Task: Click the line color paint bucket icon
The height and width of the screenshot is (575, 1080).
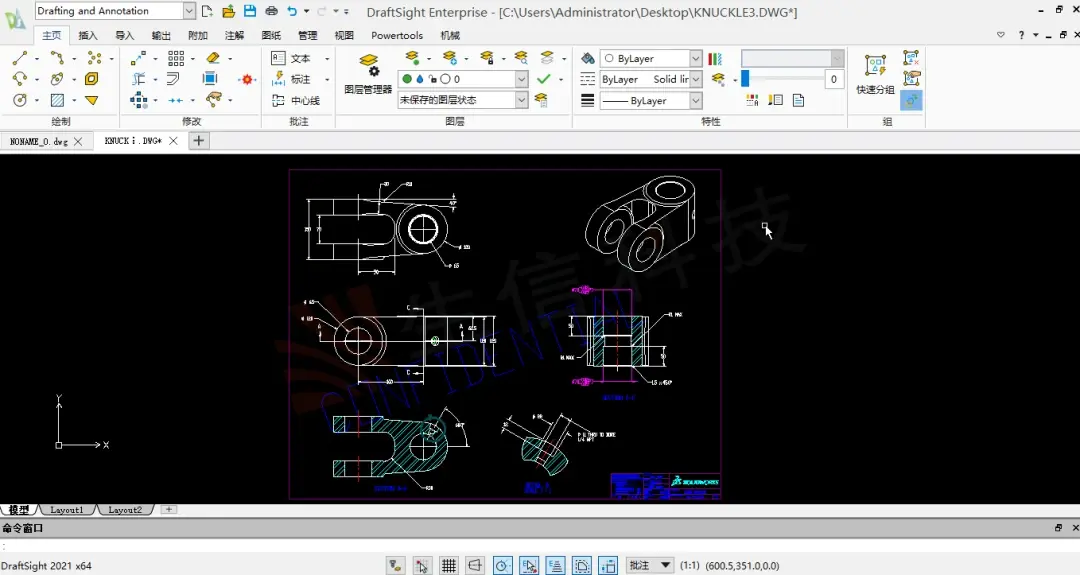Action: click(588, 59)
